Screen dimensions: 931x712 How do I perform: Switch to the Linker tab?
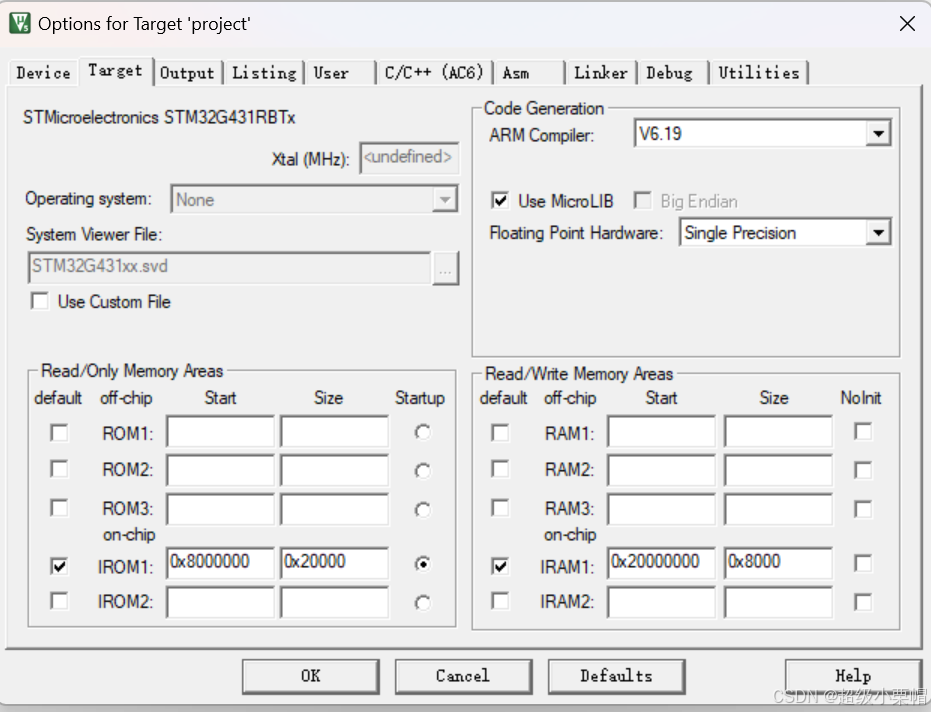click(600, 73)
